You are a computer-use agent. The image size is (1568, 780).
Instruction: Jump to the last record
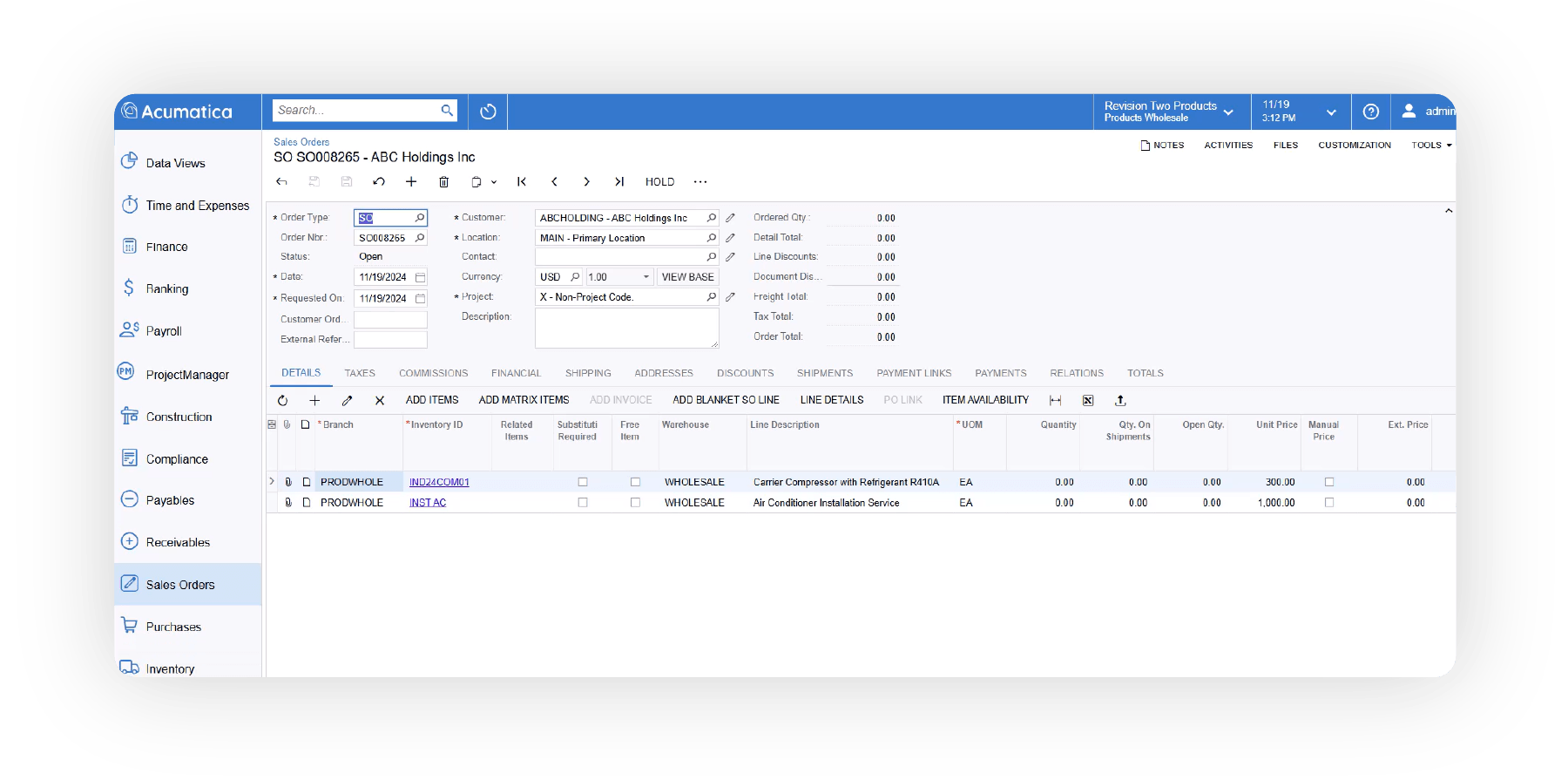click(619, 182)
